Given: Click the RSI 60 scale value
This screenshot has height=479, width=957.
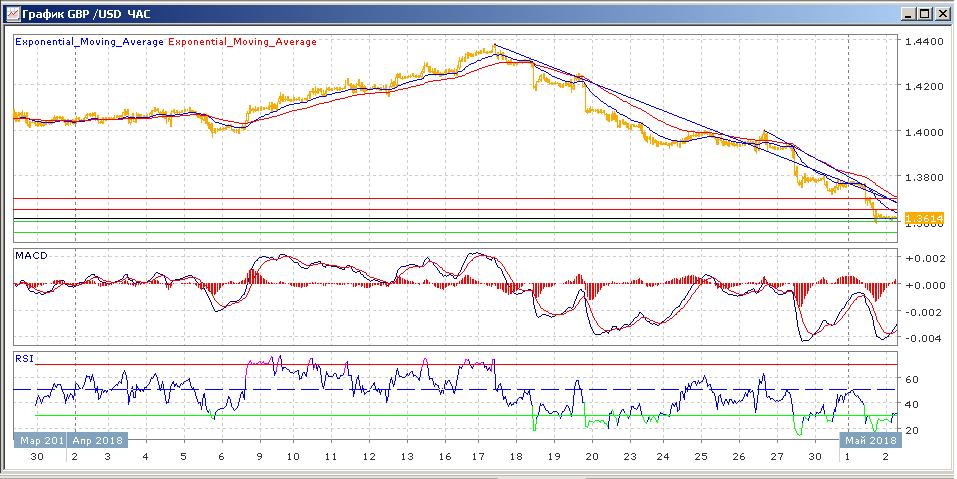Looking at the screenshot, I should (x=911, y=380).
